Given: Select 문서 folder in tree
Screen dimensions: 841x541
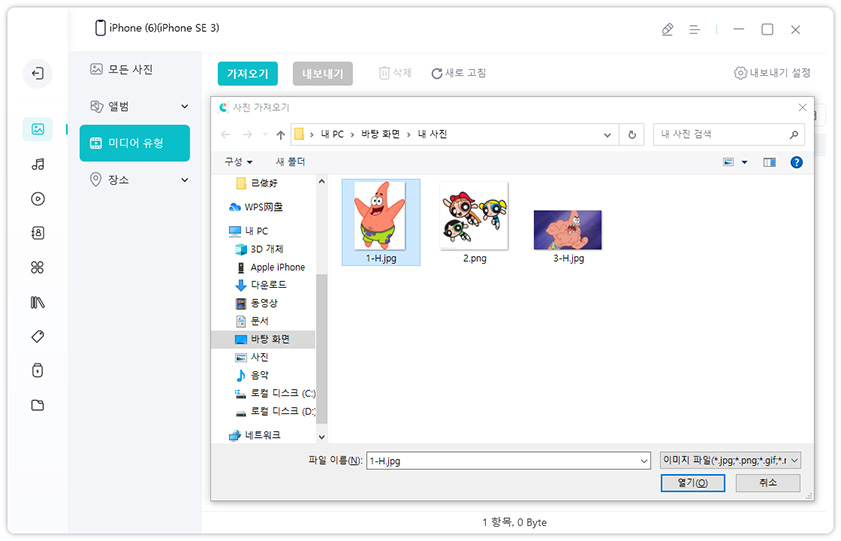Looking at the screenshot, I should pyautogui.click(x=252, y=321).
